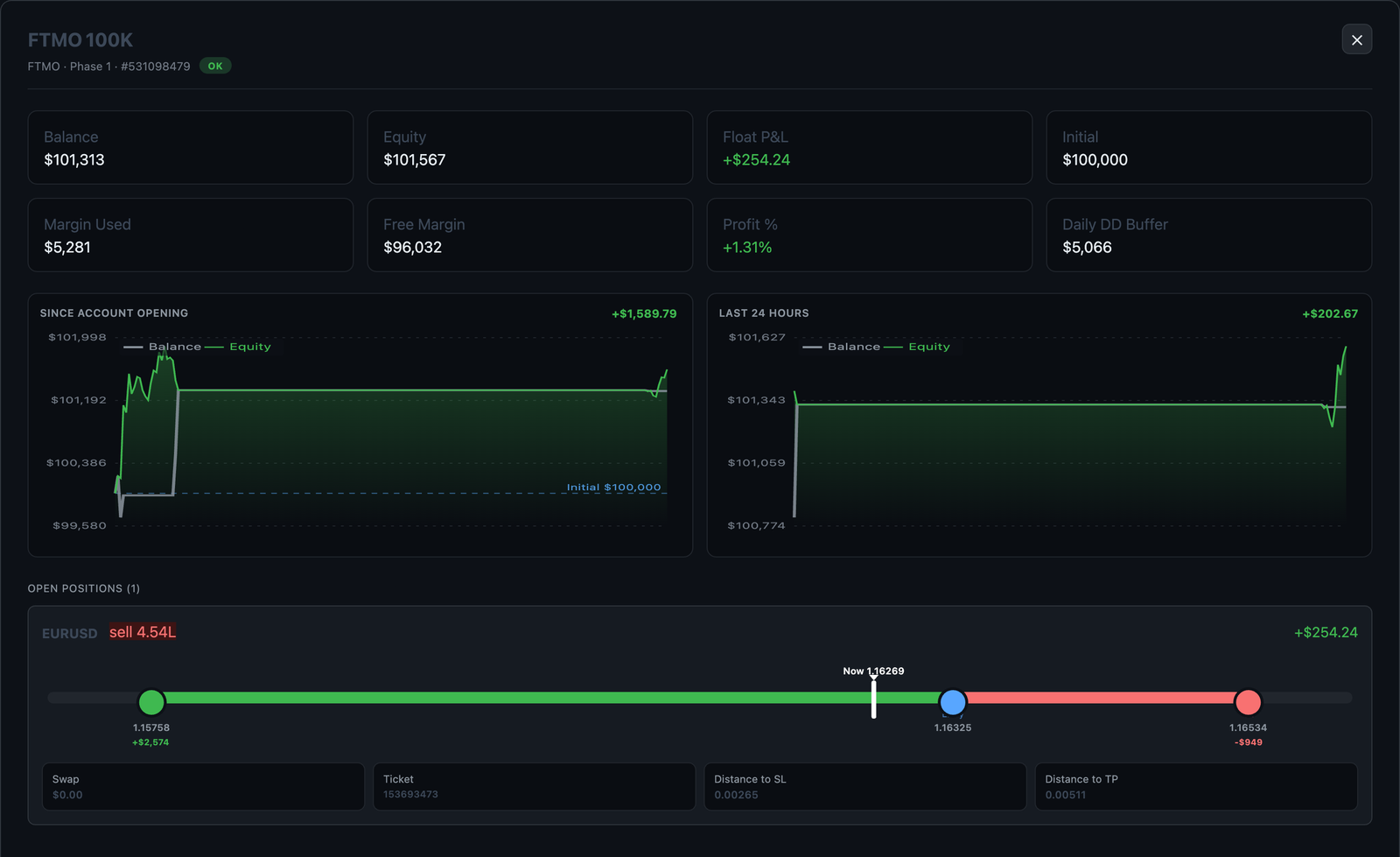Image resolution: width=1400 pixels, height=857 pixels.
Task: Click the +$2,574 take-profit amount
Action: pyautogui.click(x=150, y=742)
